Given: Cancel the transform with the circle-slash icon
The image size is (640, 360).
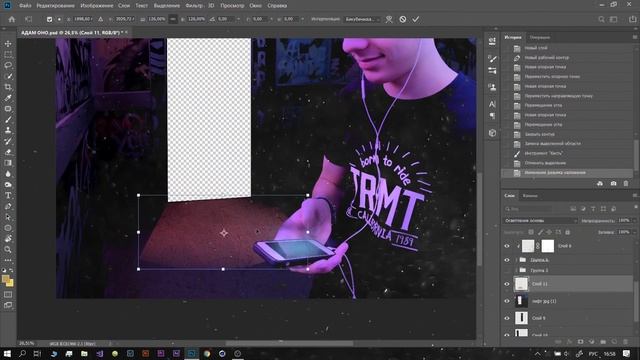Looking at the screenshot, I should tap(403, 19).
